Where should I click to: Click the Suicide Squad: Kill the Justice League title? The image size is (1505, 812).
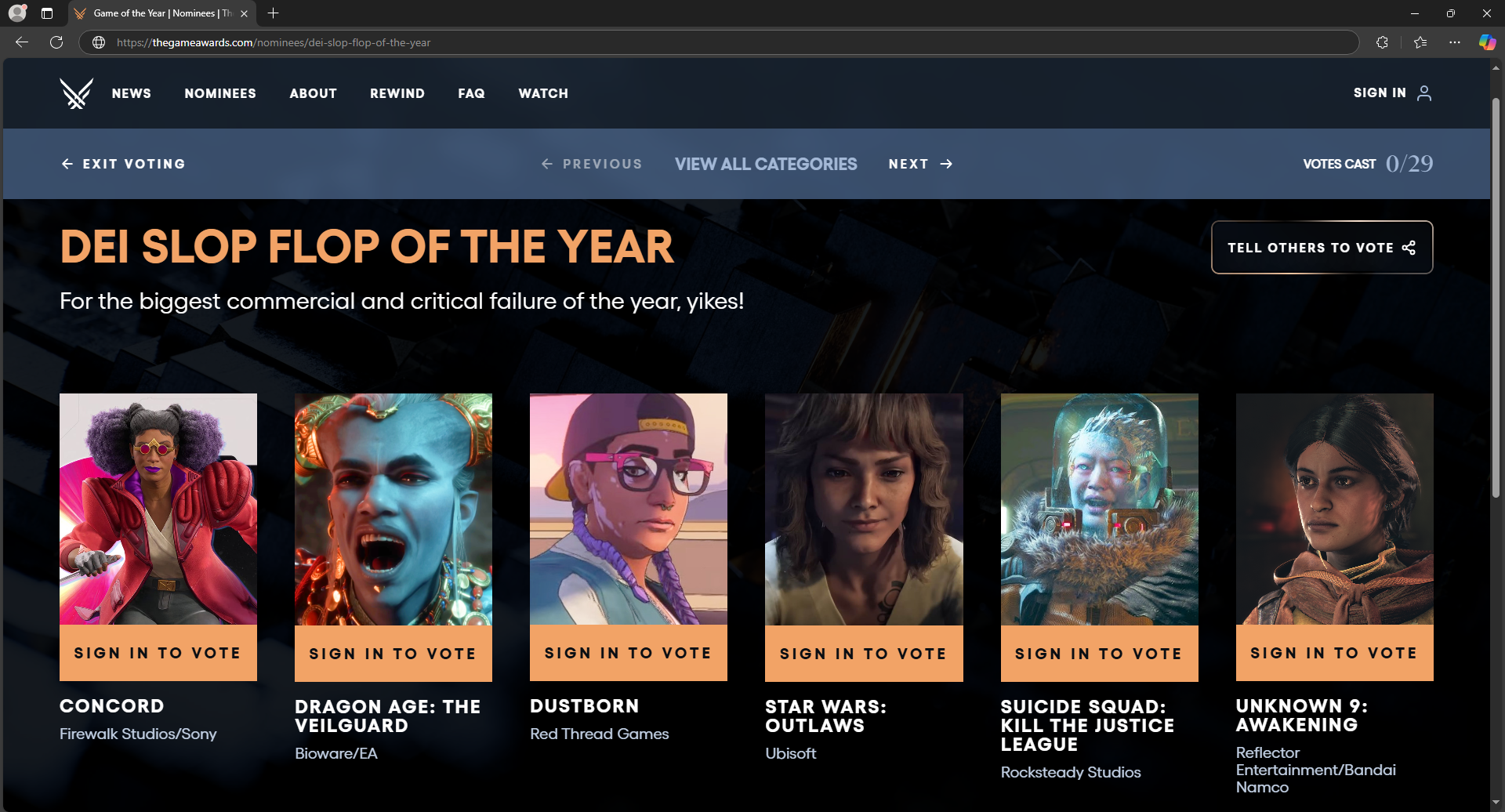click(1088, 726)
